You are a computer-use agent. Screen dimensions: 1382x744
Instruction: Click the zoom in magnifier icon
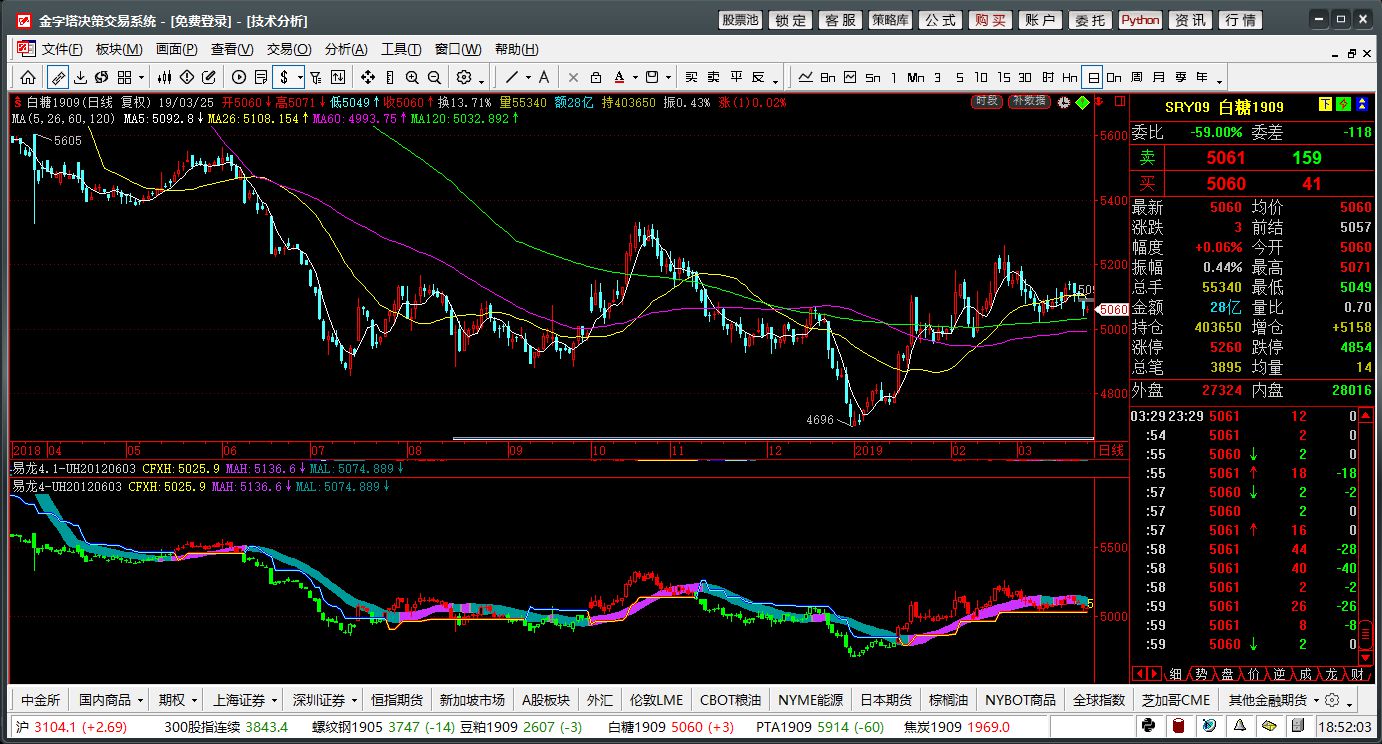tap(412, 77)
